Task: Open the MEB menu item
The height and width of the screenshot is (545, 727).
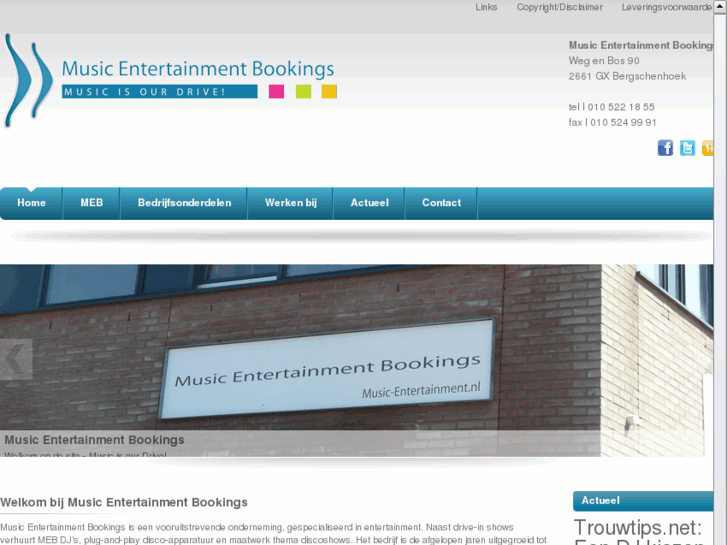Action: pos(91,203)
